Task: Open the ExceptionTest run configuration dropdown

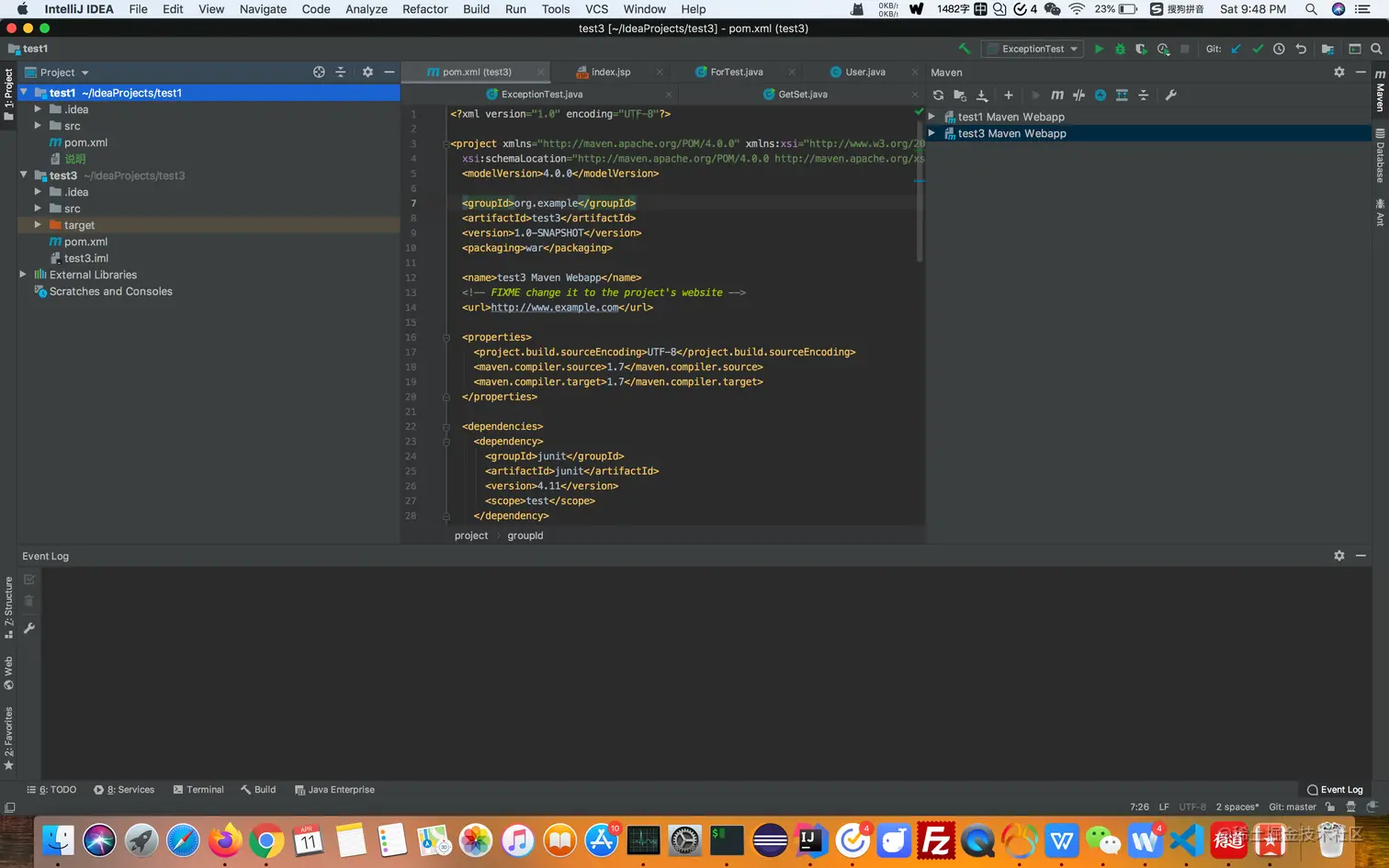Action: [1033, 49]
